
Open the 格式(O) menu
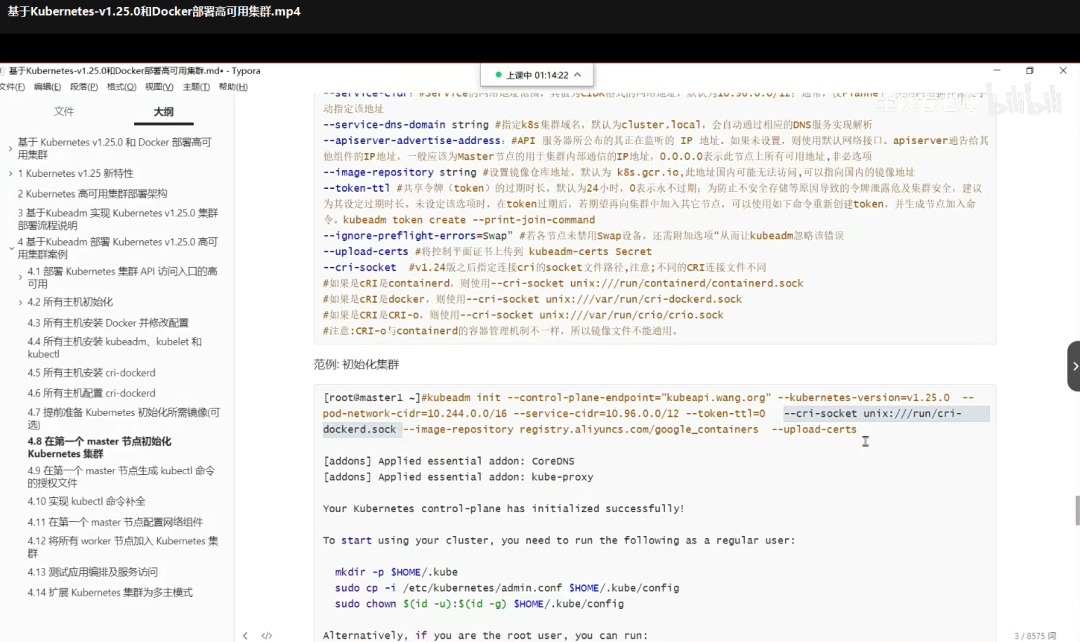coord(121,87)
